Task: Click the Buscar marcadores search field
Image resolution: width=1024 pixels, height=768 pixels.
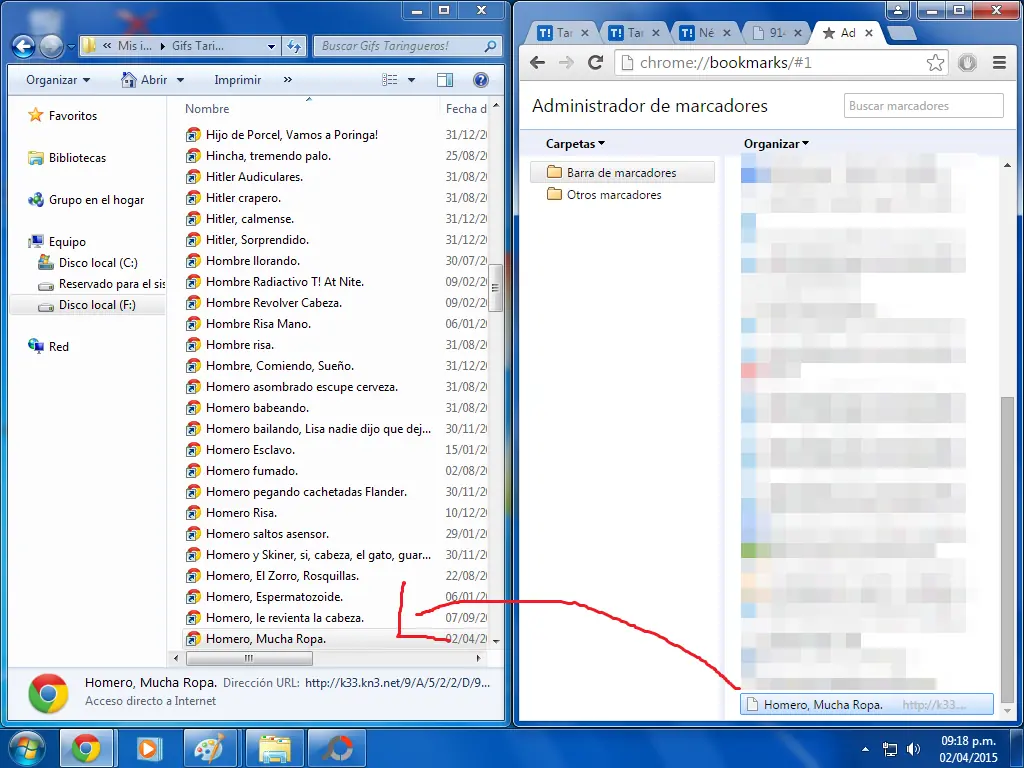Action: tap(923, 106)
